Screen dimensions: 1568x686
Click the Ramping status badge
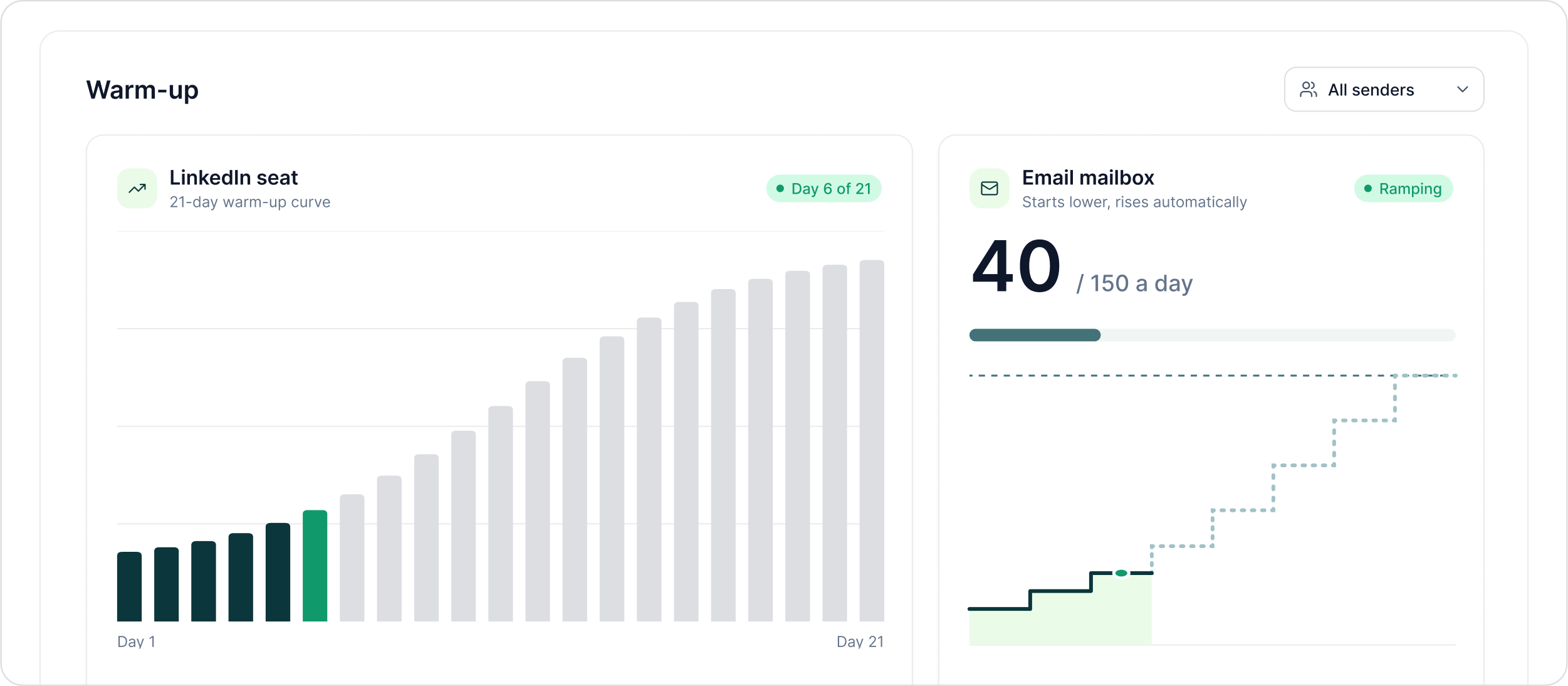(1403, 189)
